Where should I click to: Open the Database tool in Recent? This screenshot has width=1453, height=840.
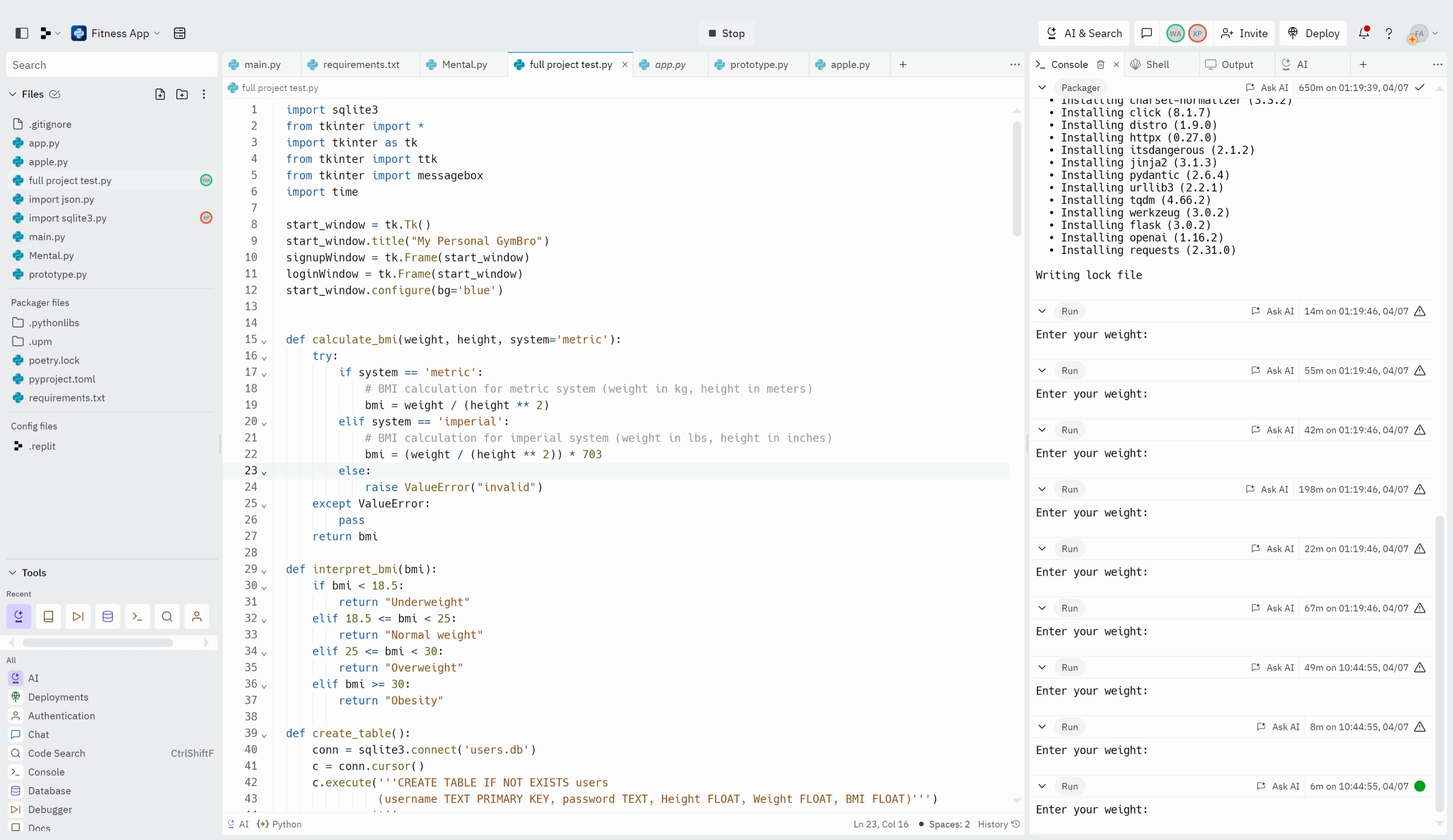coord(108,616)
